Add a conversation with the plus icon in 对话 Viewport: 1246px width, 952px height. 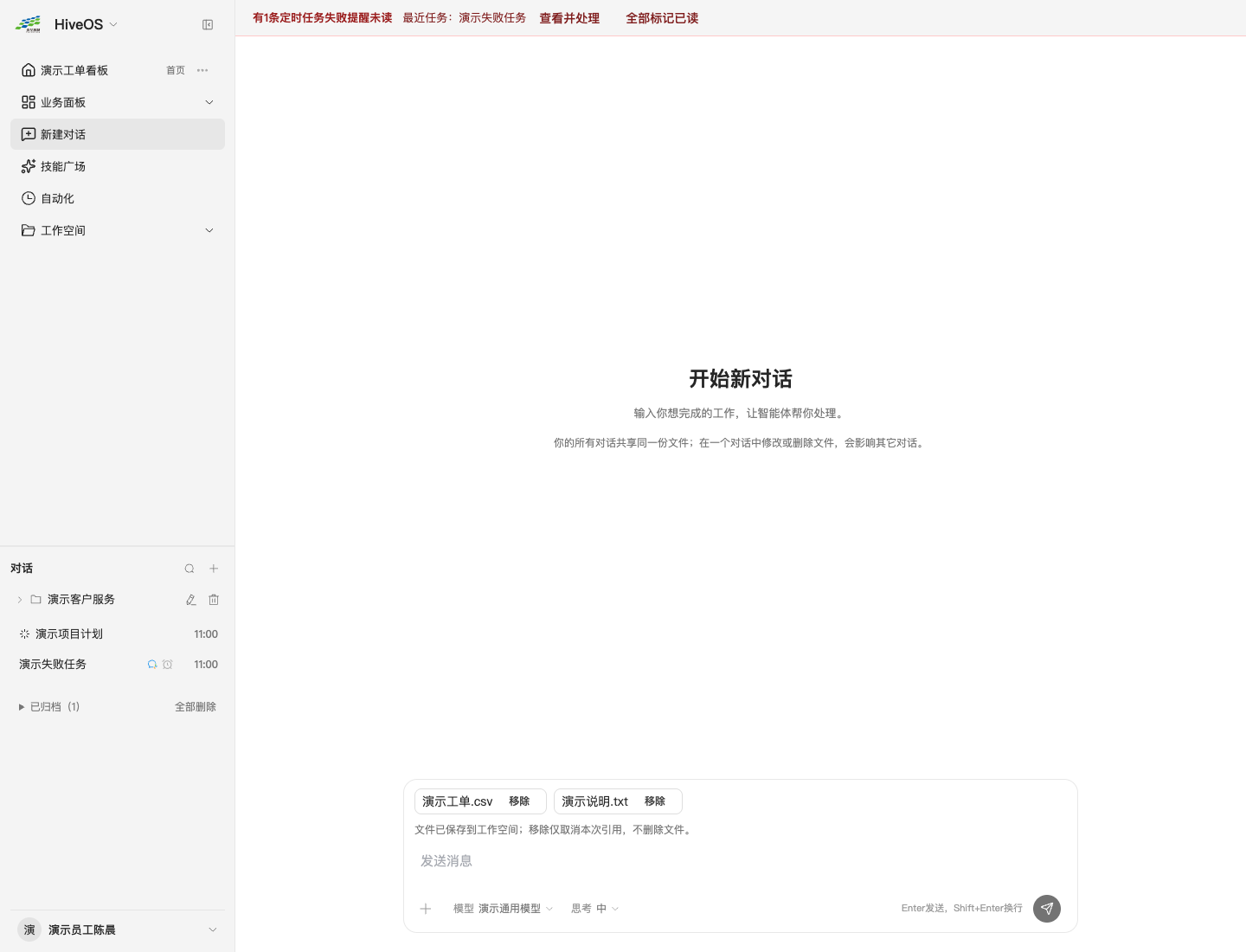click(x=214, y=569)
